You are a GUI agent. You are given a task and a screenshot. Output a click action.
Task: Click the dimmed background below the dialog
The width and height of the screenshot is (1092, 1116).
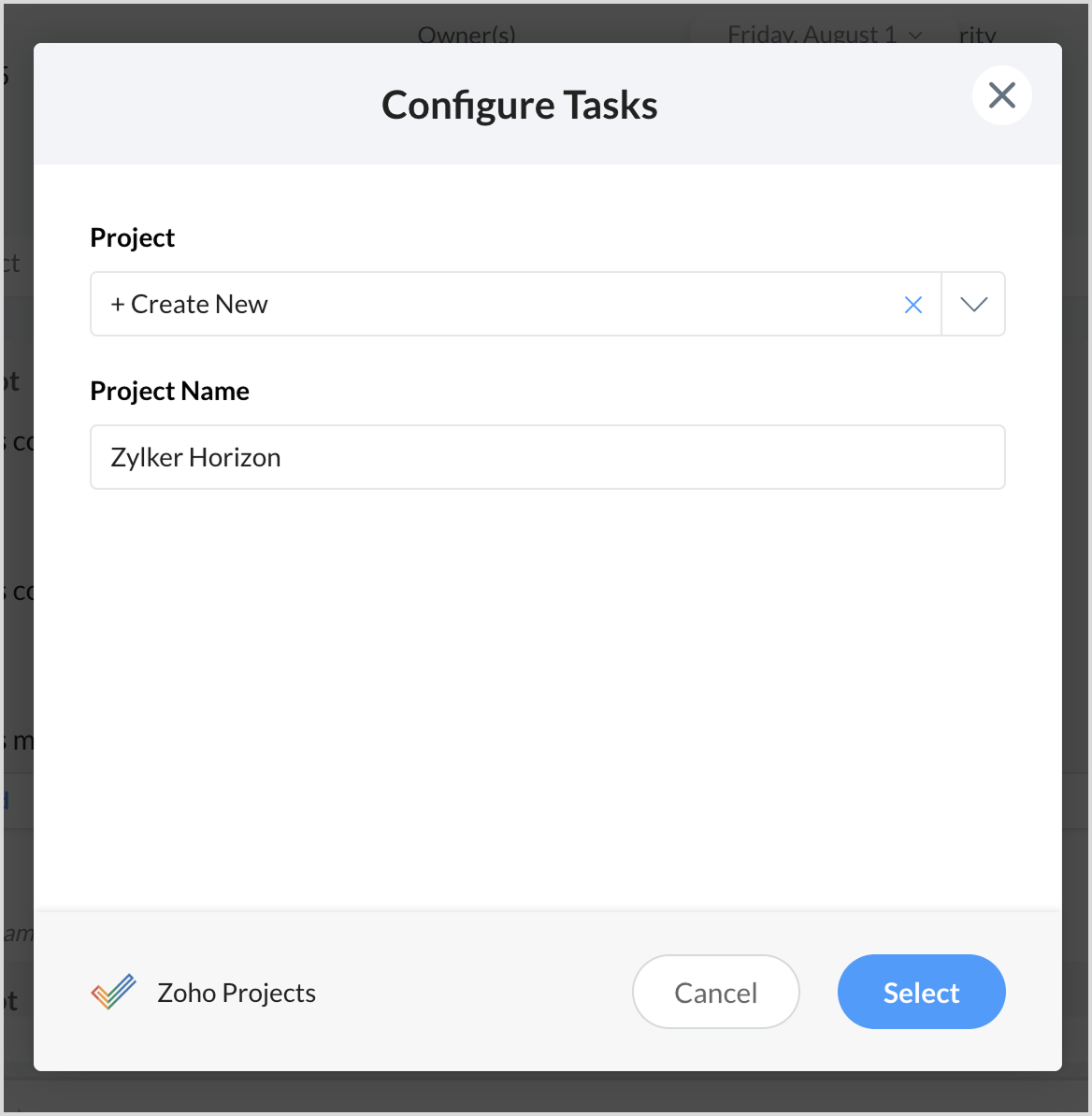point(548,1094)
